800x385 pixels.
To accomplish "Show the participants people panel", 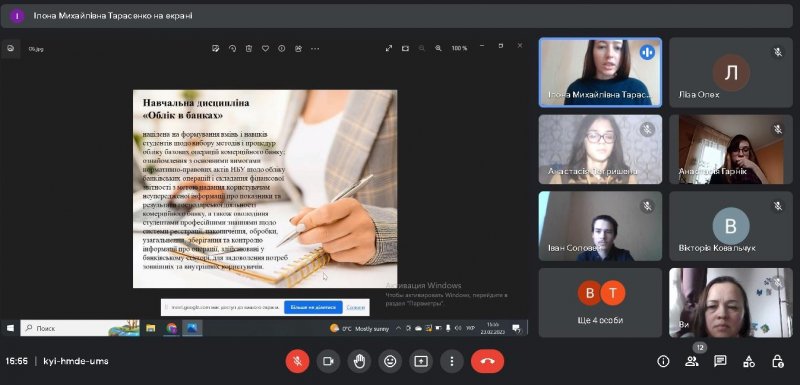I will (692, 362).
